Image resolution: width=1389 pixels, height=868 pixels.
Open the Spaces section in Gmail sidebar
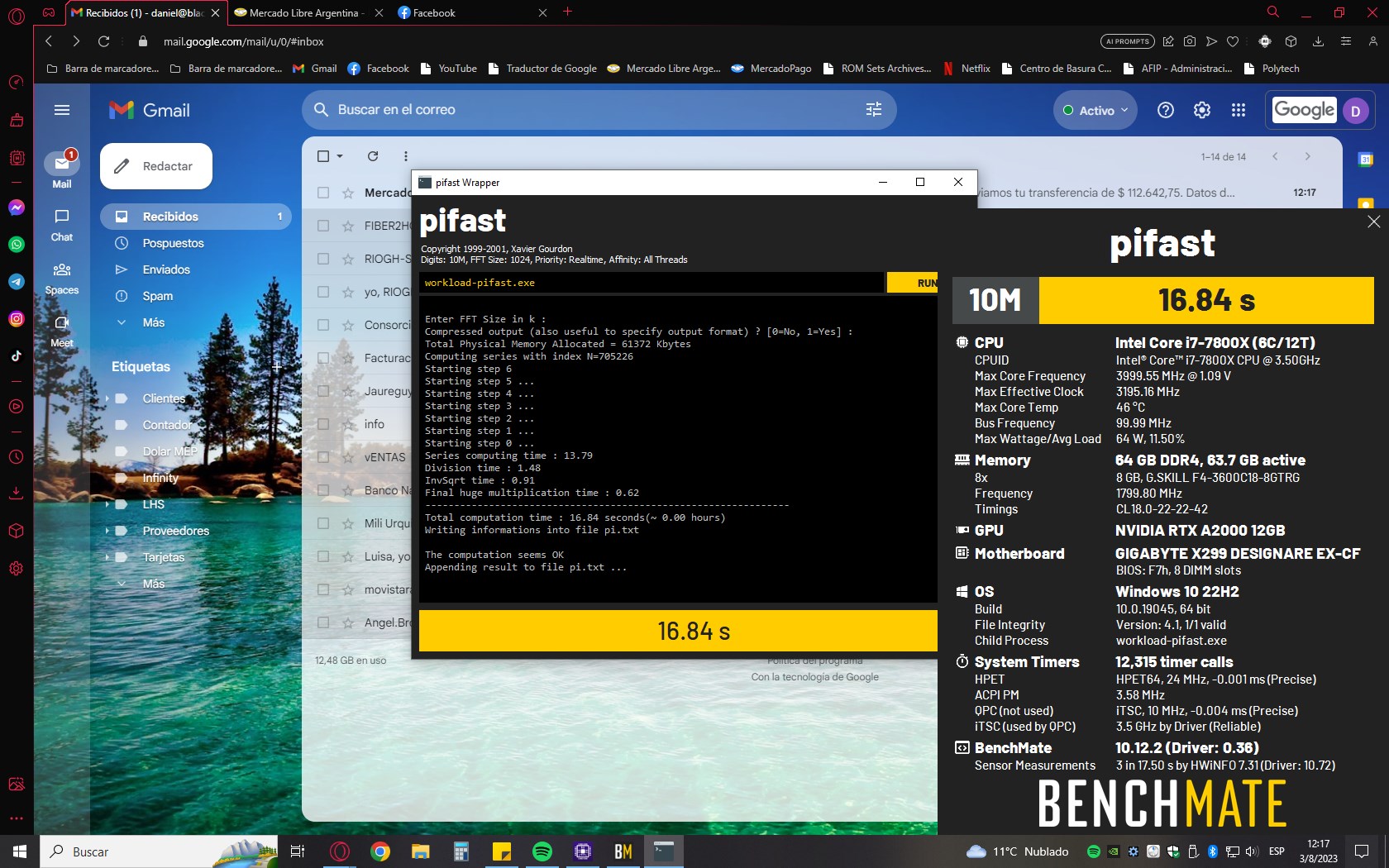[62, 279]
